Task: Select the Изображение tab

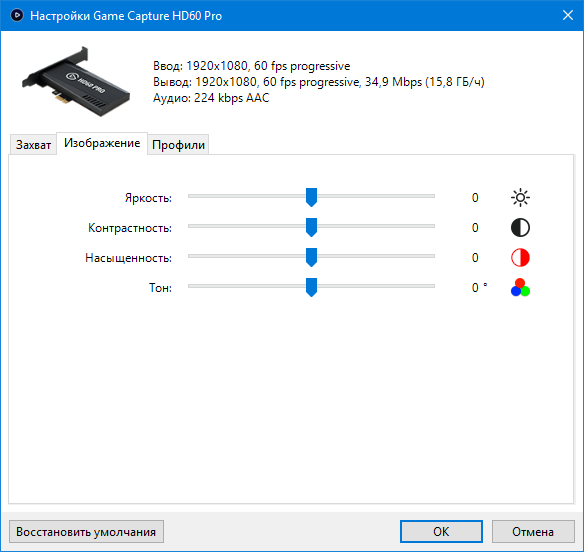Action: click(102, 143)
